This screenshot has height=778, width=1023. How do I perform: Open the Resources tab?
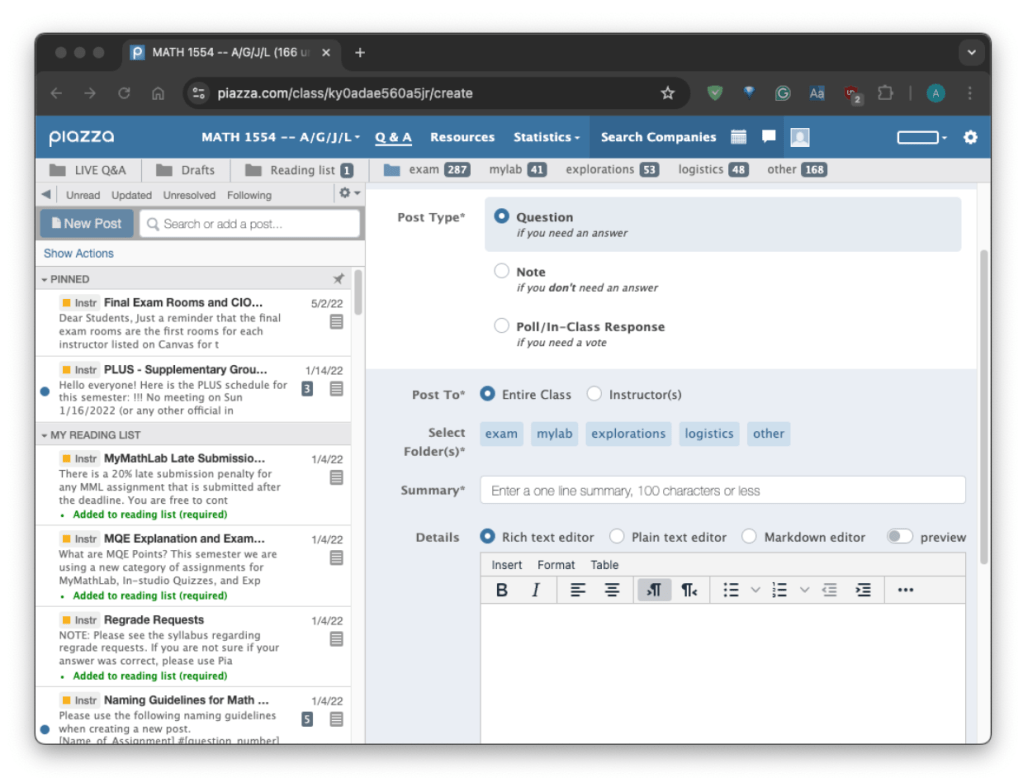coord(462,137)
